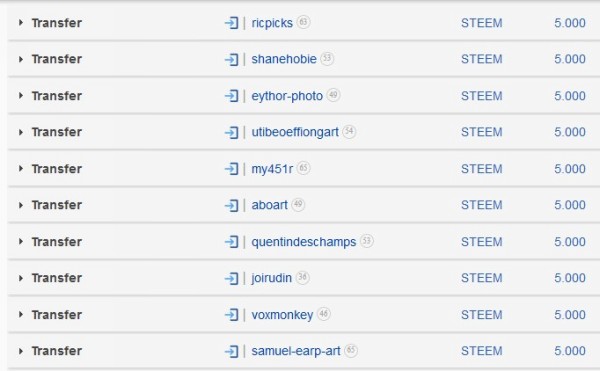Open the shanehobie account link
600x371 pixels.
tap(284, 59)
